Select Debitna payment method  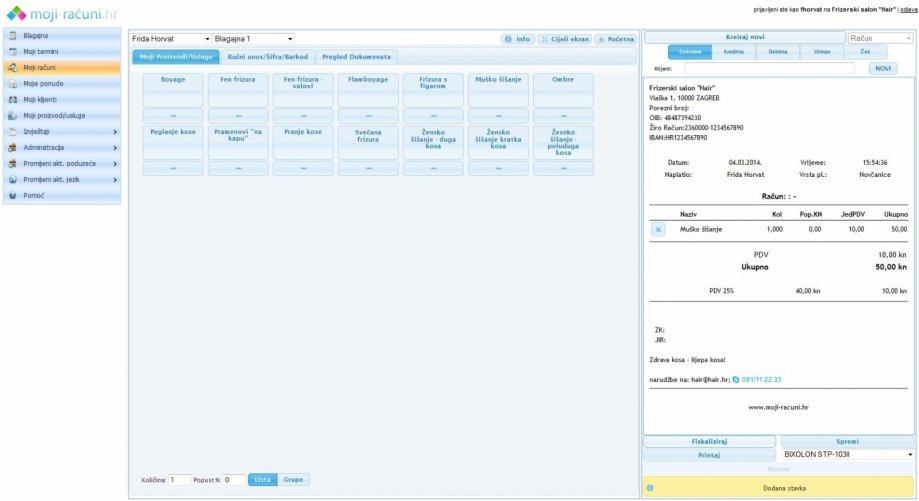pyautogui.click(x=778, y=52)
